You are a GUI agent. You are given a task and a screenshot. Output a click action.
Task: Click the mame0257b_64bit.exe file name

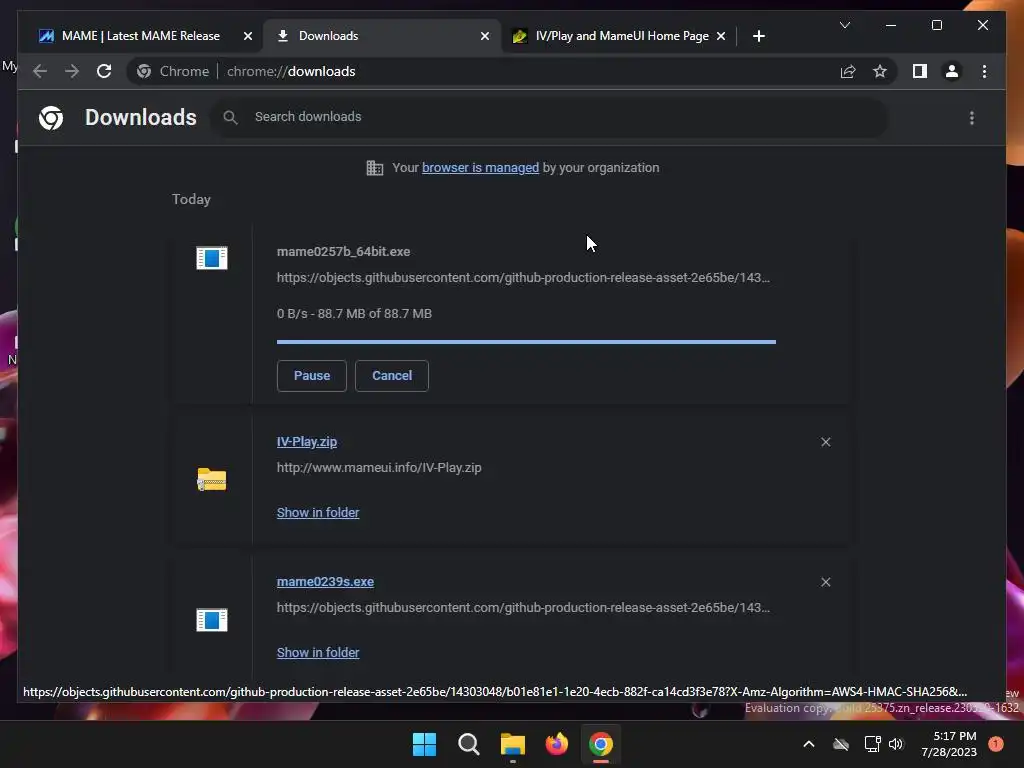[344, 251]
